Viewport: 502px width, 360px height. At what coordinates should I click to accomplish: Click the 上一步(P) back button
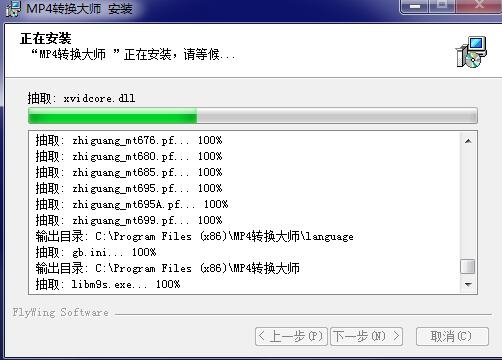291,336
